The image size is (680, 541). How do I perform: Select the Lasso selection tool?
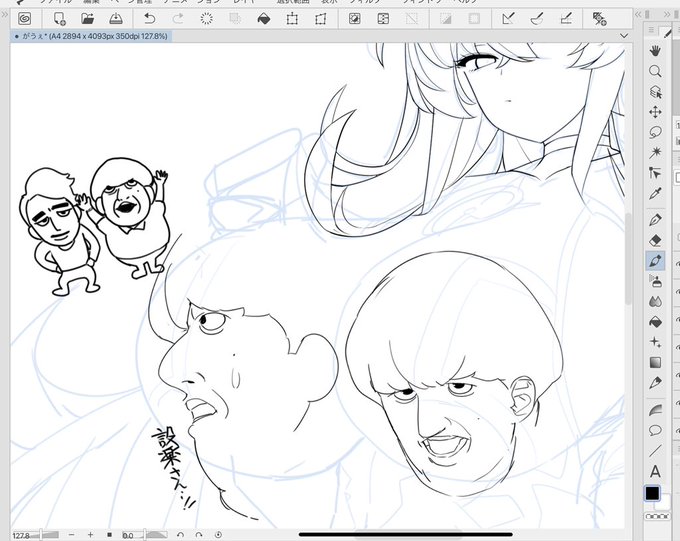(x=655, y=132)
